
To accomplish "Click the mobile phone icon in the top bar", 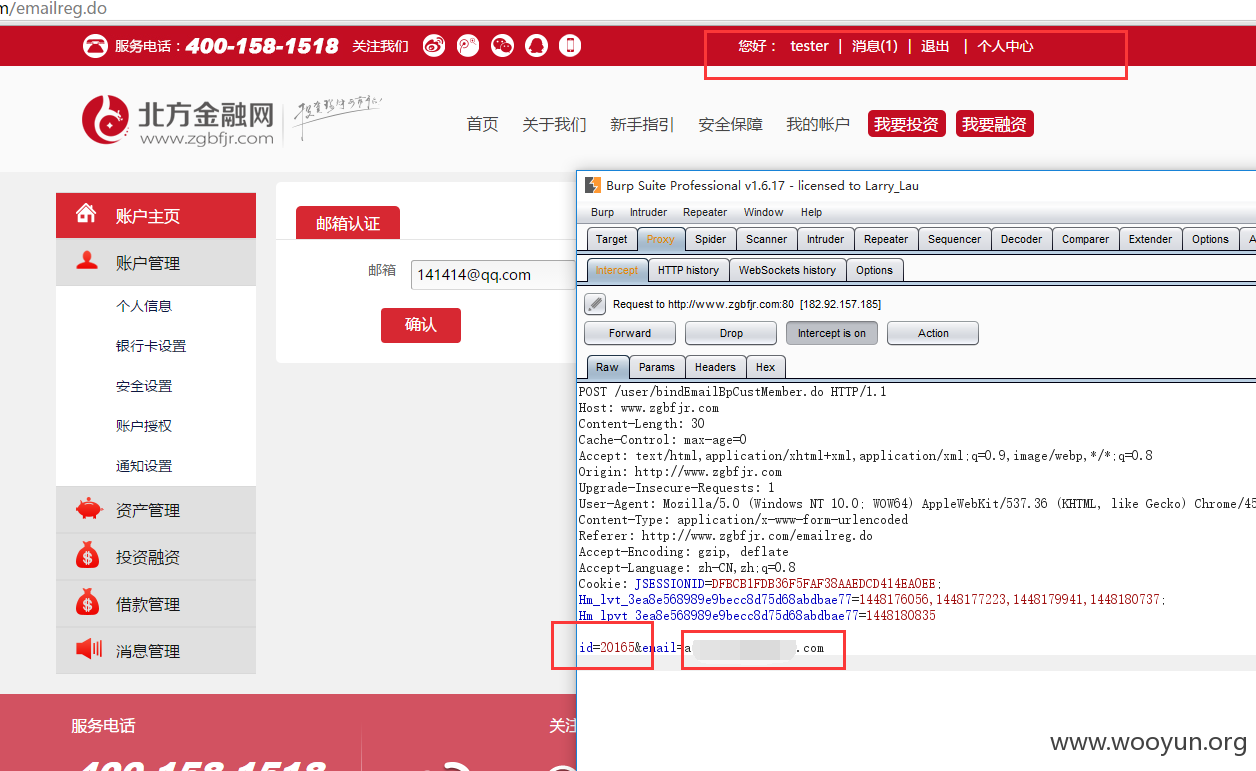I will click(570, 46).
